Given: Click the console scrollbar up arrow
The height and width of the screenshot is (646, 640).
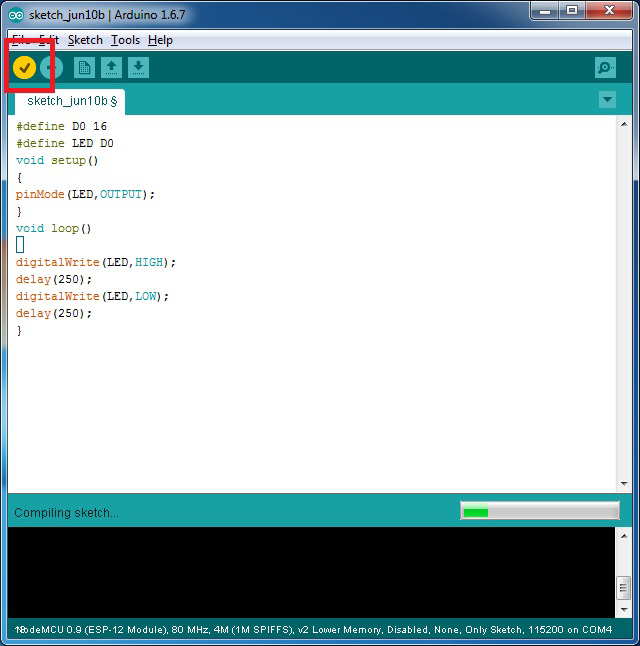Looking at the screenshot, I should click(624, 536).
